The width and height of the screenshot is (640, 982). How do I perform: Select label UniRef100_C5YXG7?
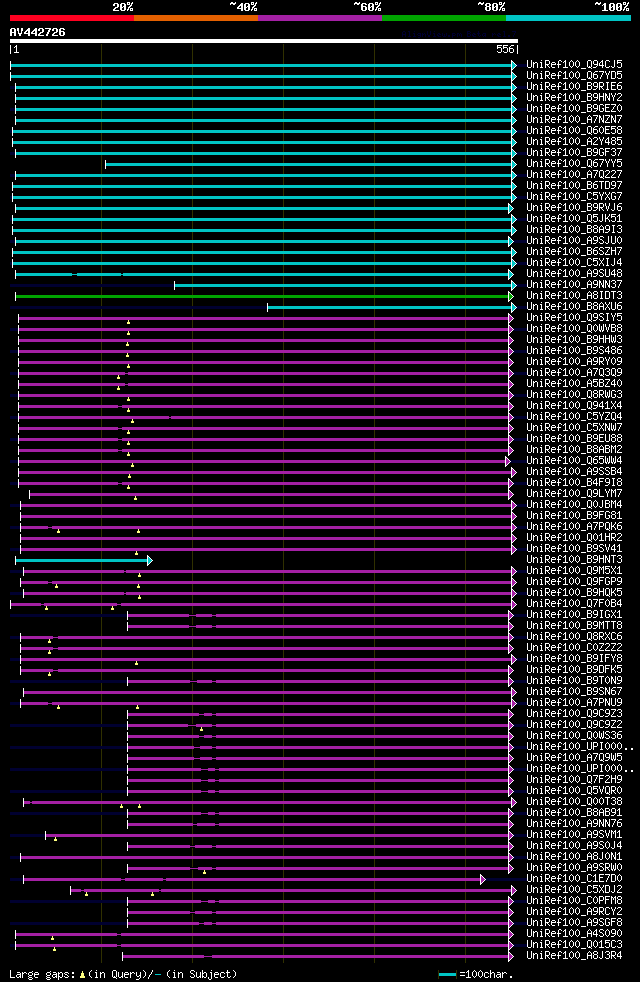pos(574,197)
